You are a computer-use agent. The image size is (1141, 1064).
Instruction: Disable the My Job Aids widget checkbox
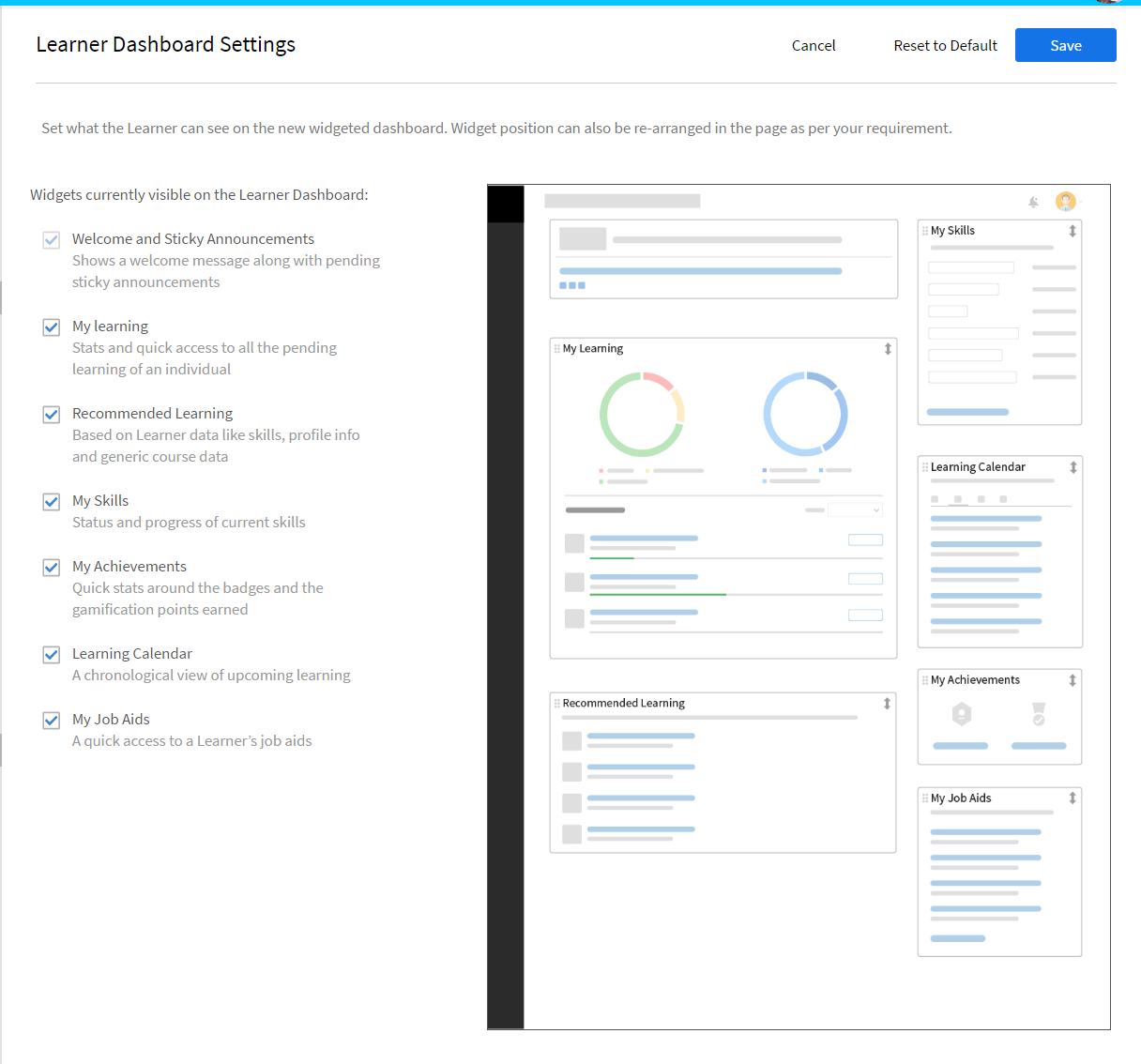[52, 721]
